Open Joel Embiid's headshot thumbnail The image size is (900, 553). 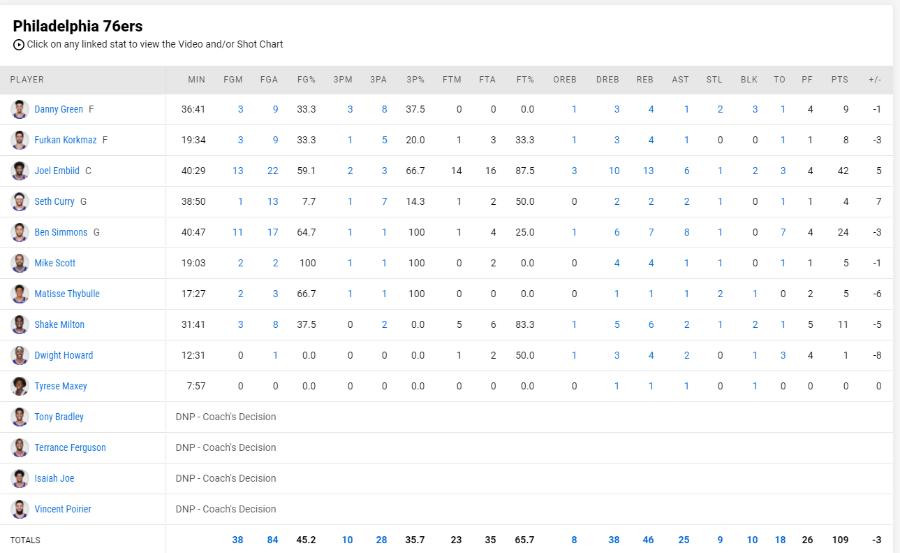pyautogui.click(x=20, y=171)
